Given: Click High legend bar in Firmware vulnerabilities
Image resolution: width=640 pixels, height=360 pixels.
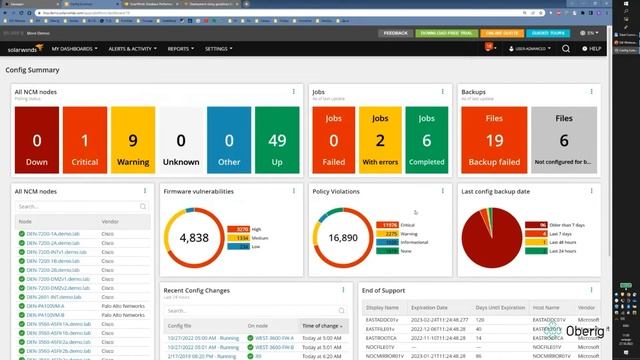Looking at the screenshot, I should click(x=238, y=229).
